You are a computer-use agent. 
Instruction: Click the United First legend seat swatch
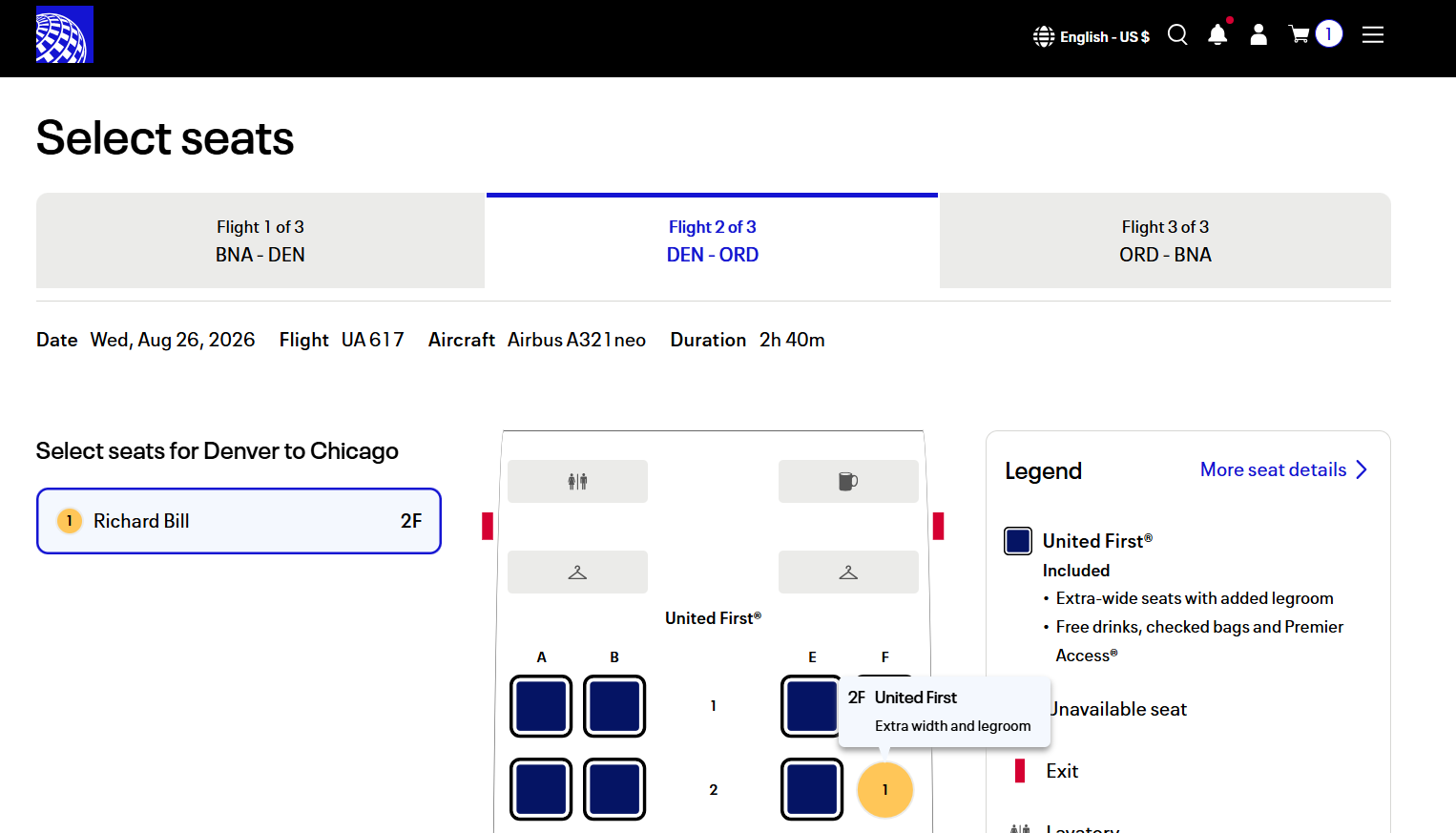coord(1018,541)
